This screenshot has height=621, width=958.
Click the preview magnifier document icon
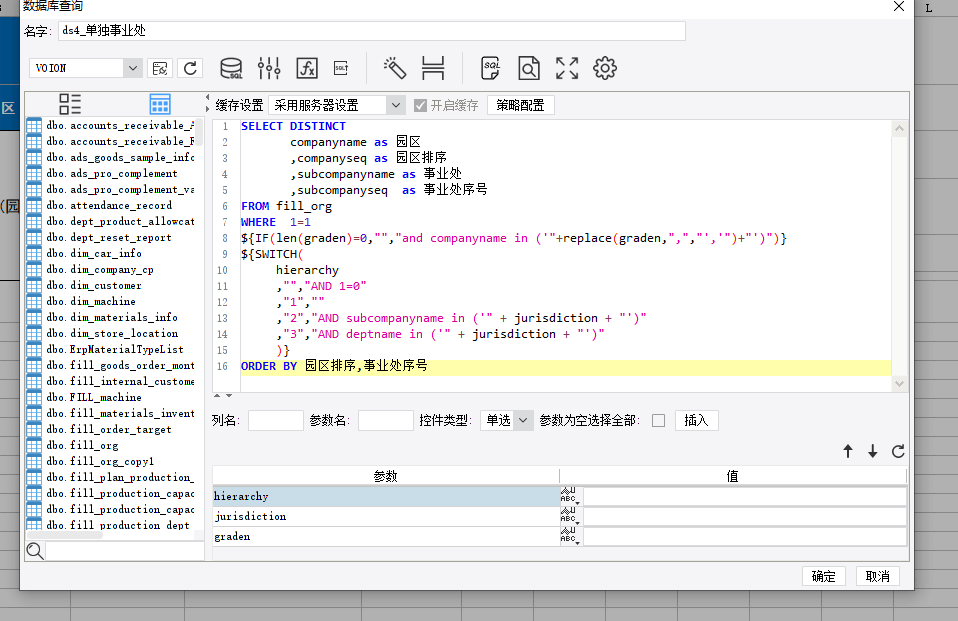pyautogui.click(x=528, y=68)
